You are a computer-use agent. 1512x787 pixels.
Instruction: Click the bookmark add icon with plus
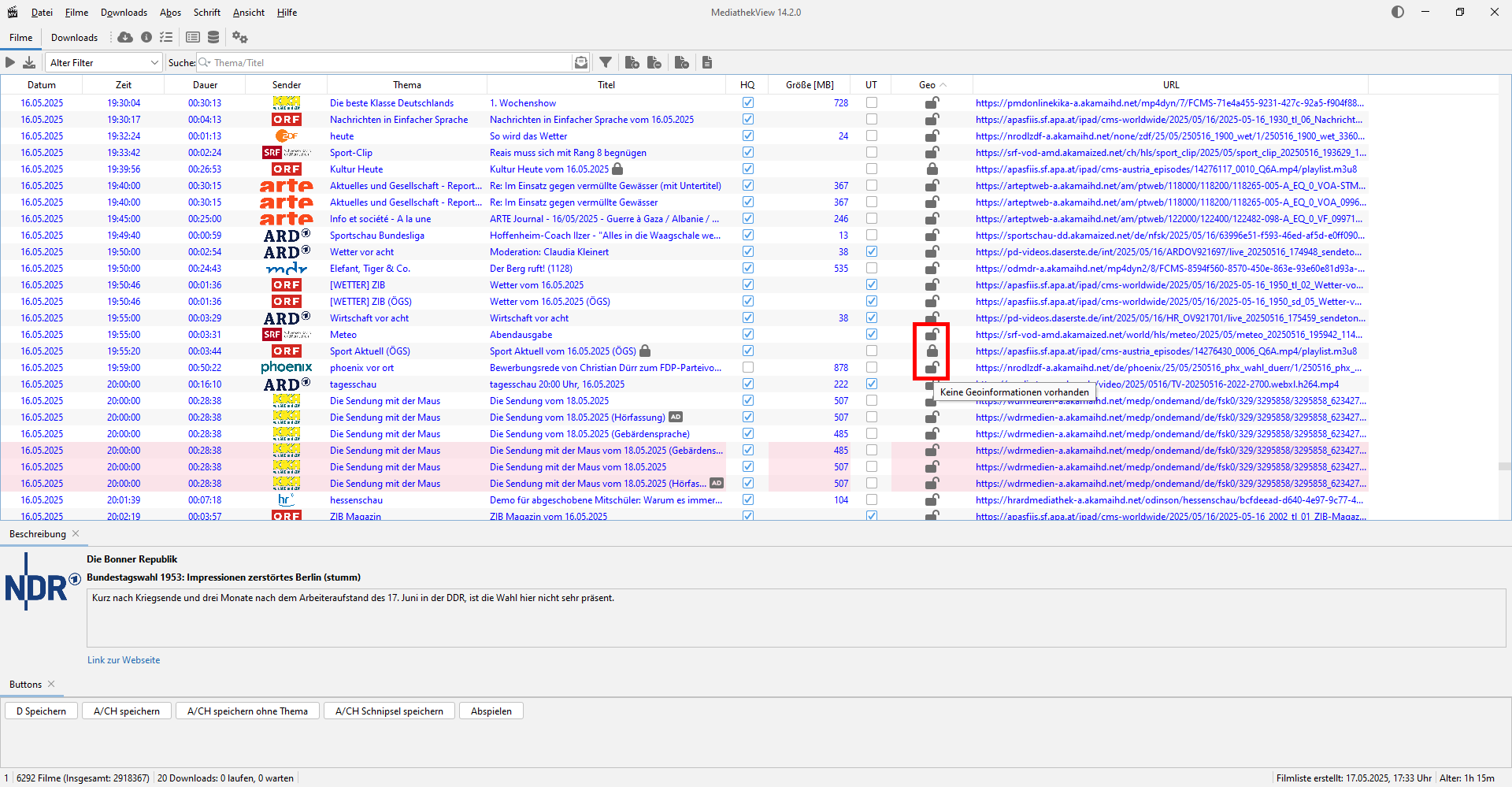tap(632, 62)
